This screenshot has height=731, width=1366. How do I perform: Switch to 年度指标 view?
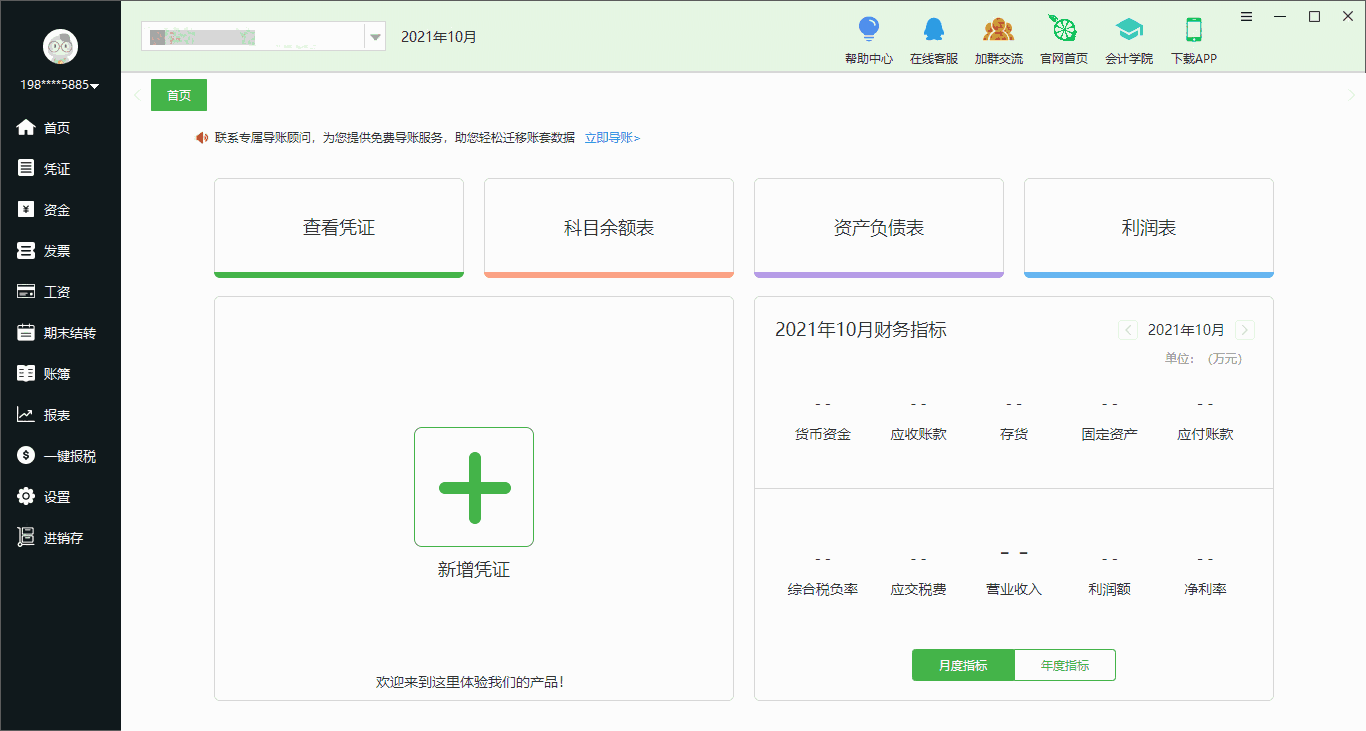coord(1064,664)
